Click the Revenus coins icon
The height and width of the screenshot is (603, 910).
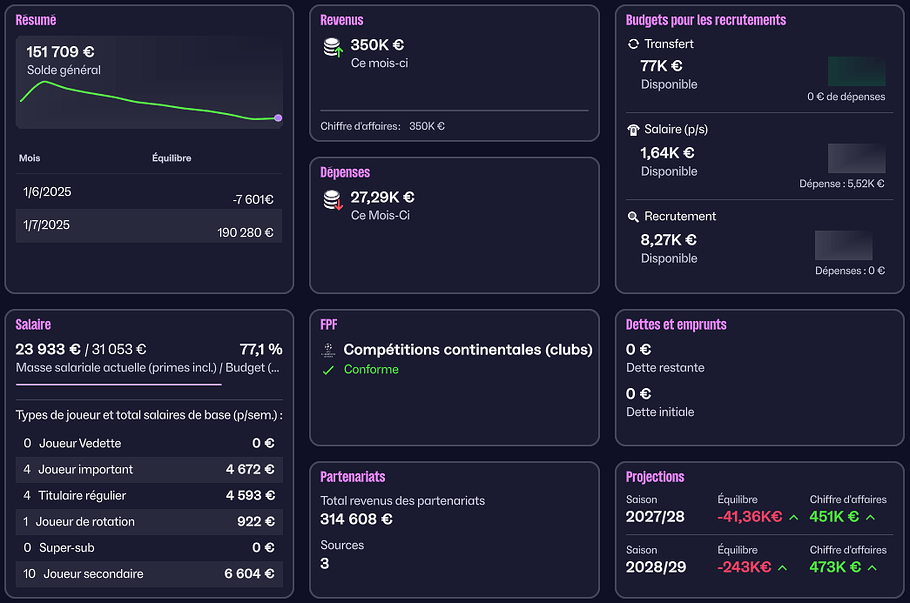point(332,48)
